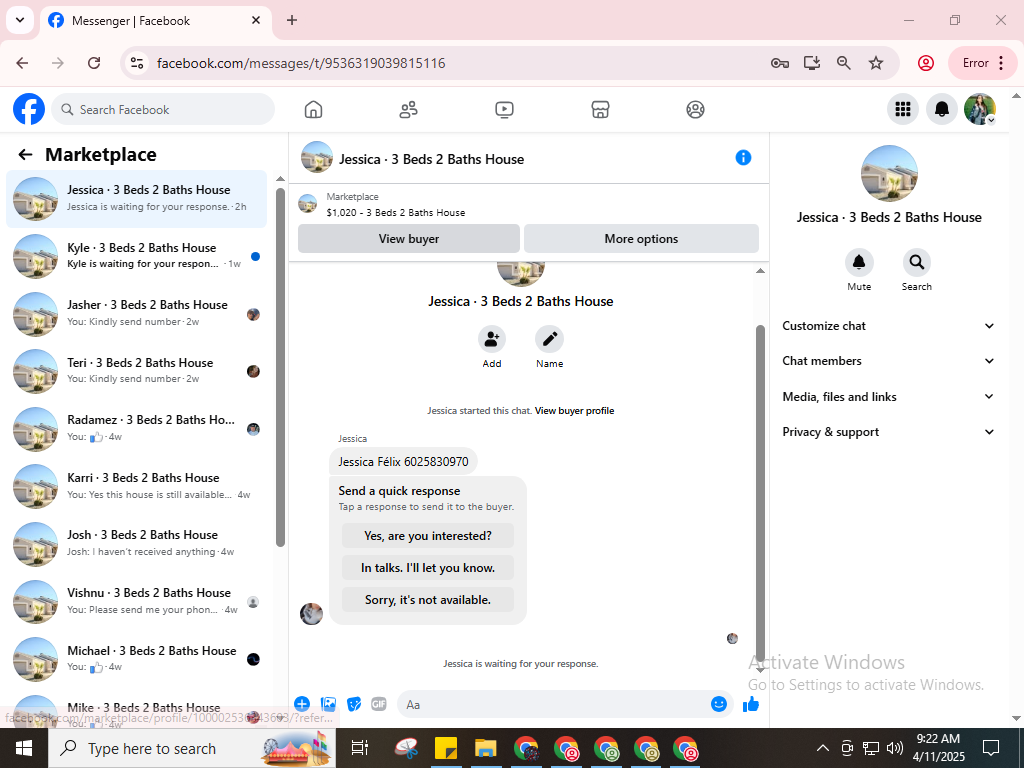The width and height of the screenshot is (1024, 768).
Task: Open View buyer profile link
Action: (575, 411)
